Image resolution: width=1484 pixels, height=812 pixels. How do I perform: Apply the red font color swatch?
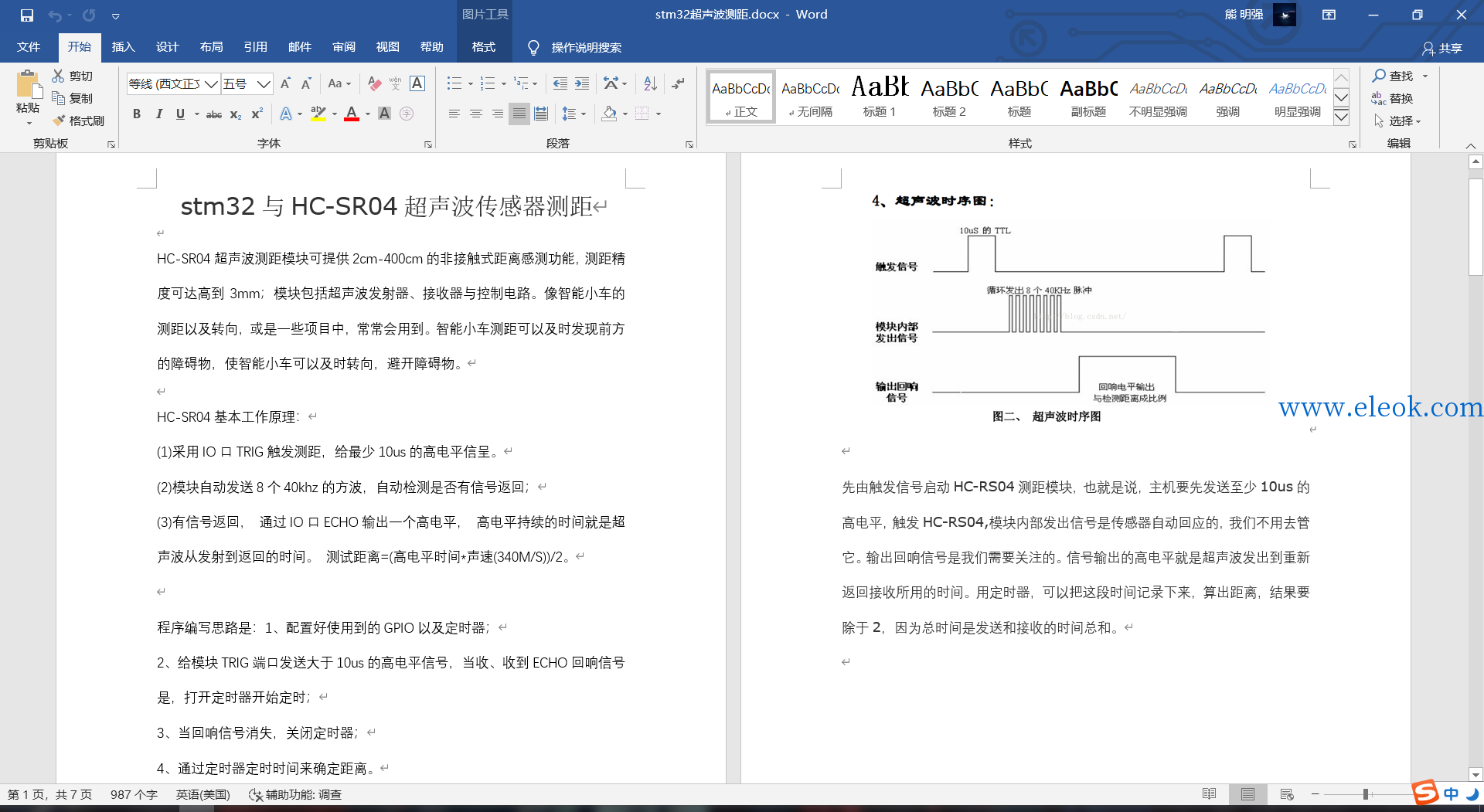click(352, 114)
